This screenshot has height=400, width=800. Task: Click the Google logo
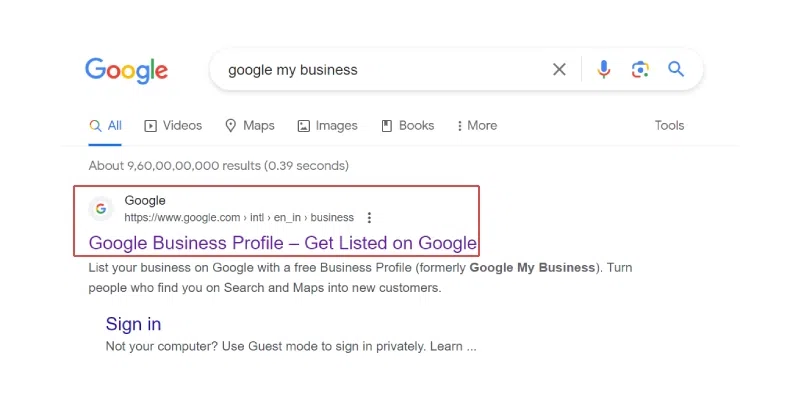point(126,70)
